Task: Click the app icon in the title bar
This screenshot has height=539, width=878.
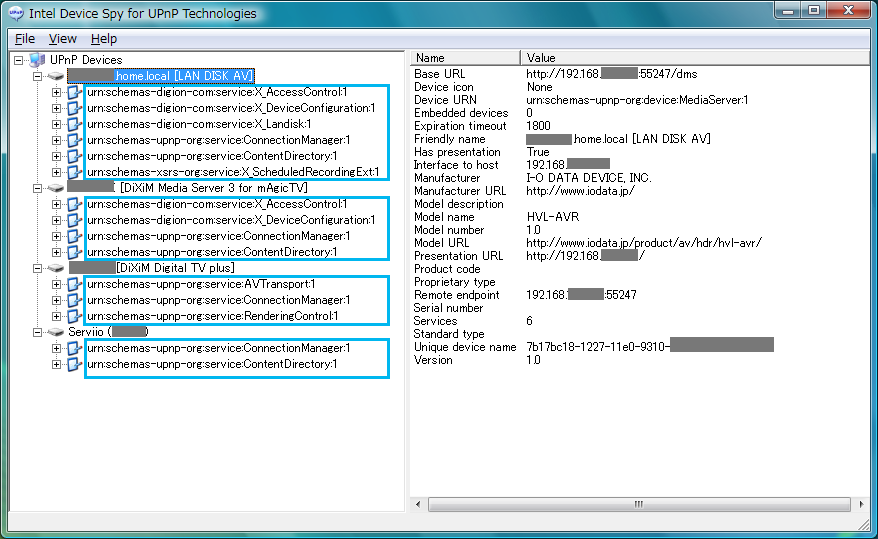Action: [16, 13]
